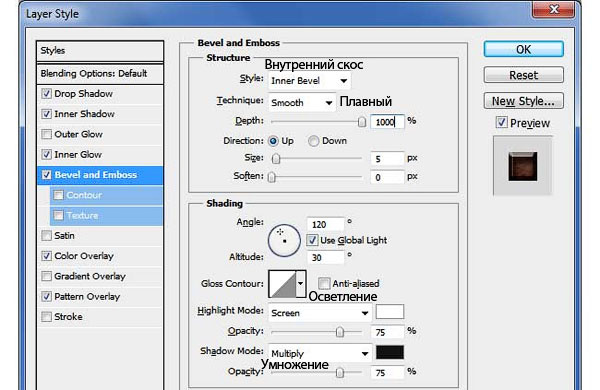Click the Shadow Opacity slider handle
The image size is (600, 390).
pyautogui.click(x=340, y=372)
